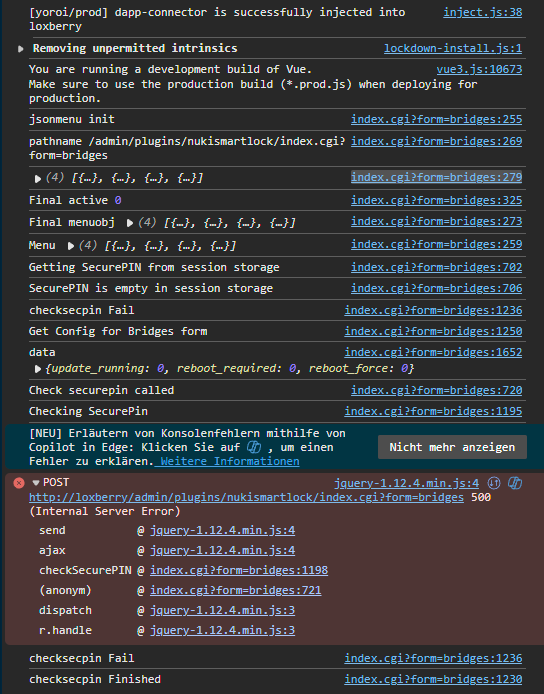This screenshot has height=694, width=544.
Task: Select the 'Get Config for Bridges form' message
Action: 118,332
